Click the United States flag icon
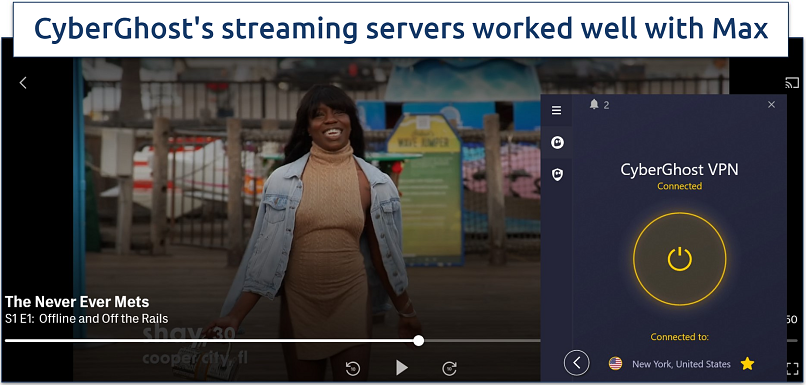806x385 pixels. (615, 364)
